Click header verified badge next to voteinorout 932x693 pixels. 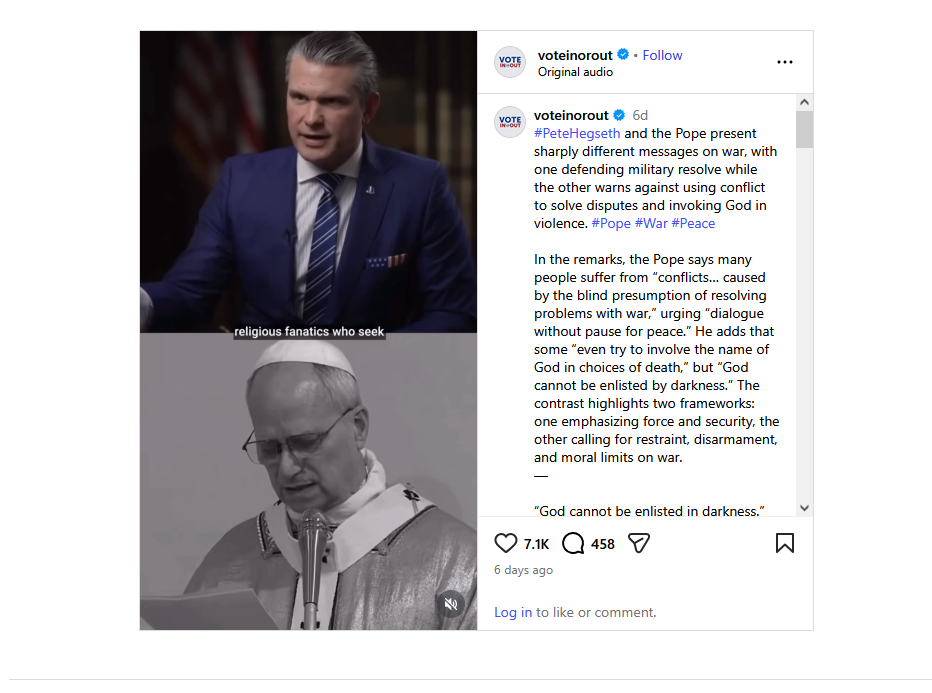point(623,55)
